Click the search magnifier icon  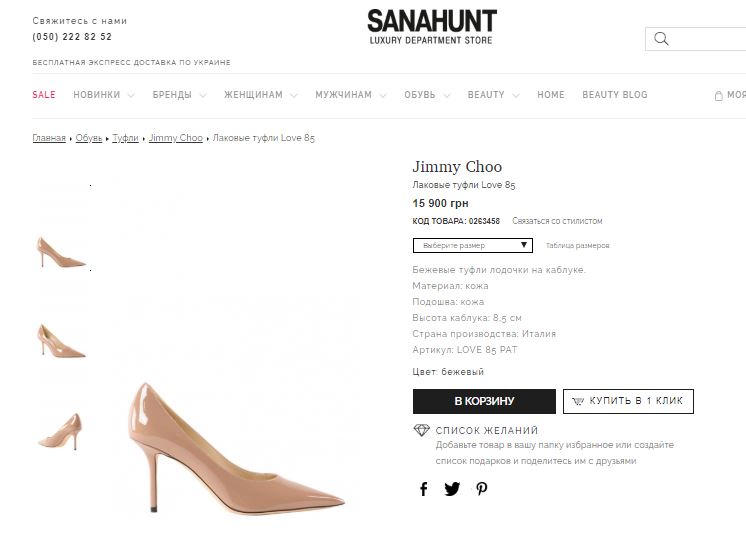[x=661, y=39]
